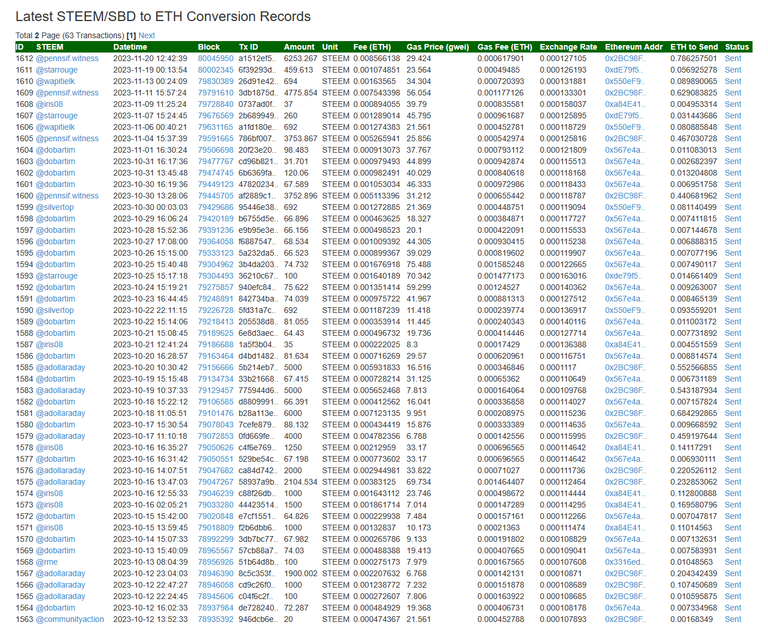Select ETH to Send value 0.786257501
Screen dimensions: 768x635
(x=693, y=58)
